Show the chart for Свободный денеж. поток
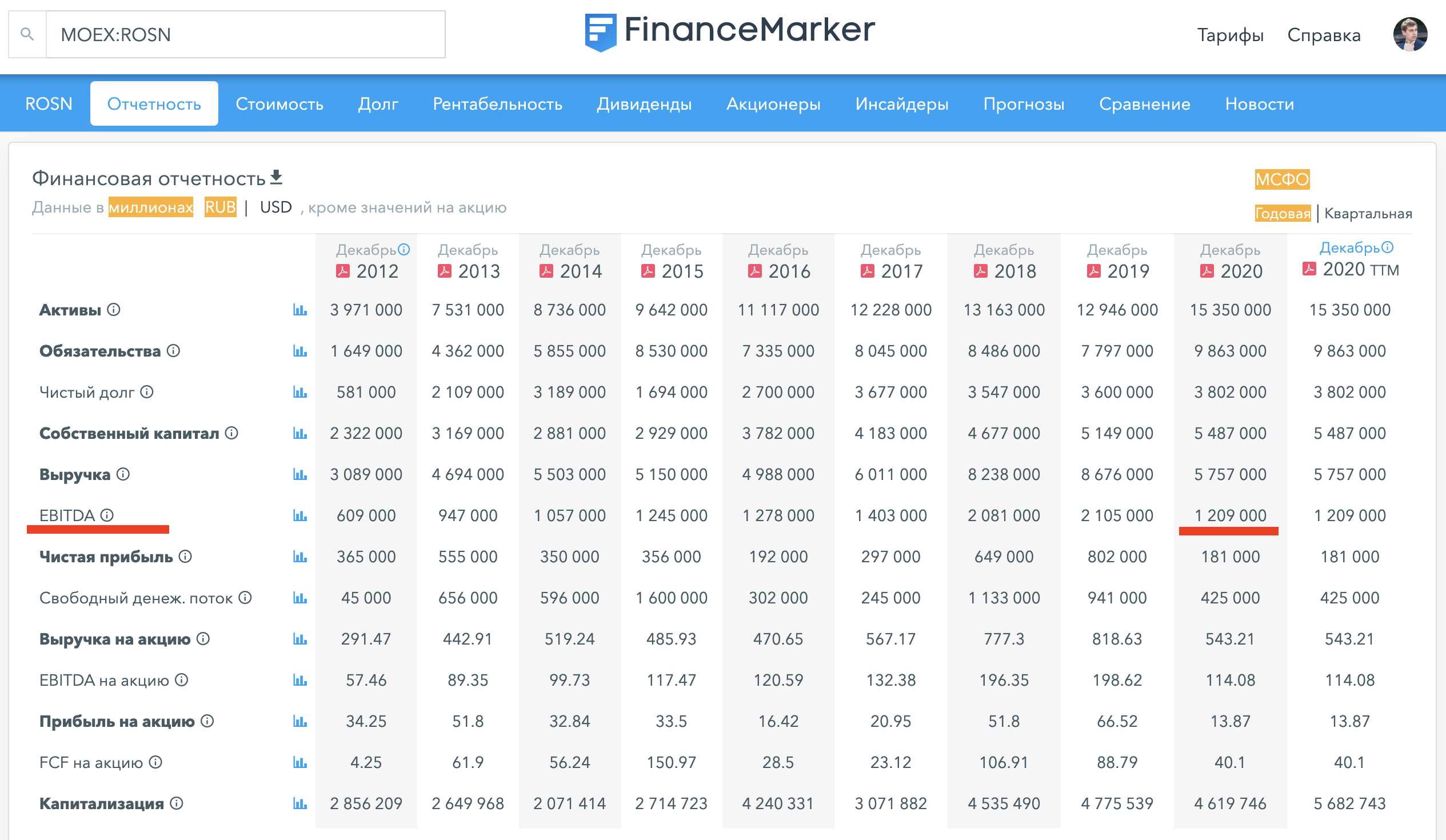Image resolution: width=1446 pixels, height=840 pixels. (300, 598)
